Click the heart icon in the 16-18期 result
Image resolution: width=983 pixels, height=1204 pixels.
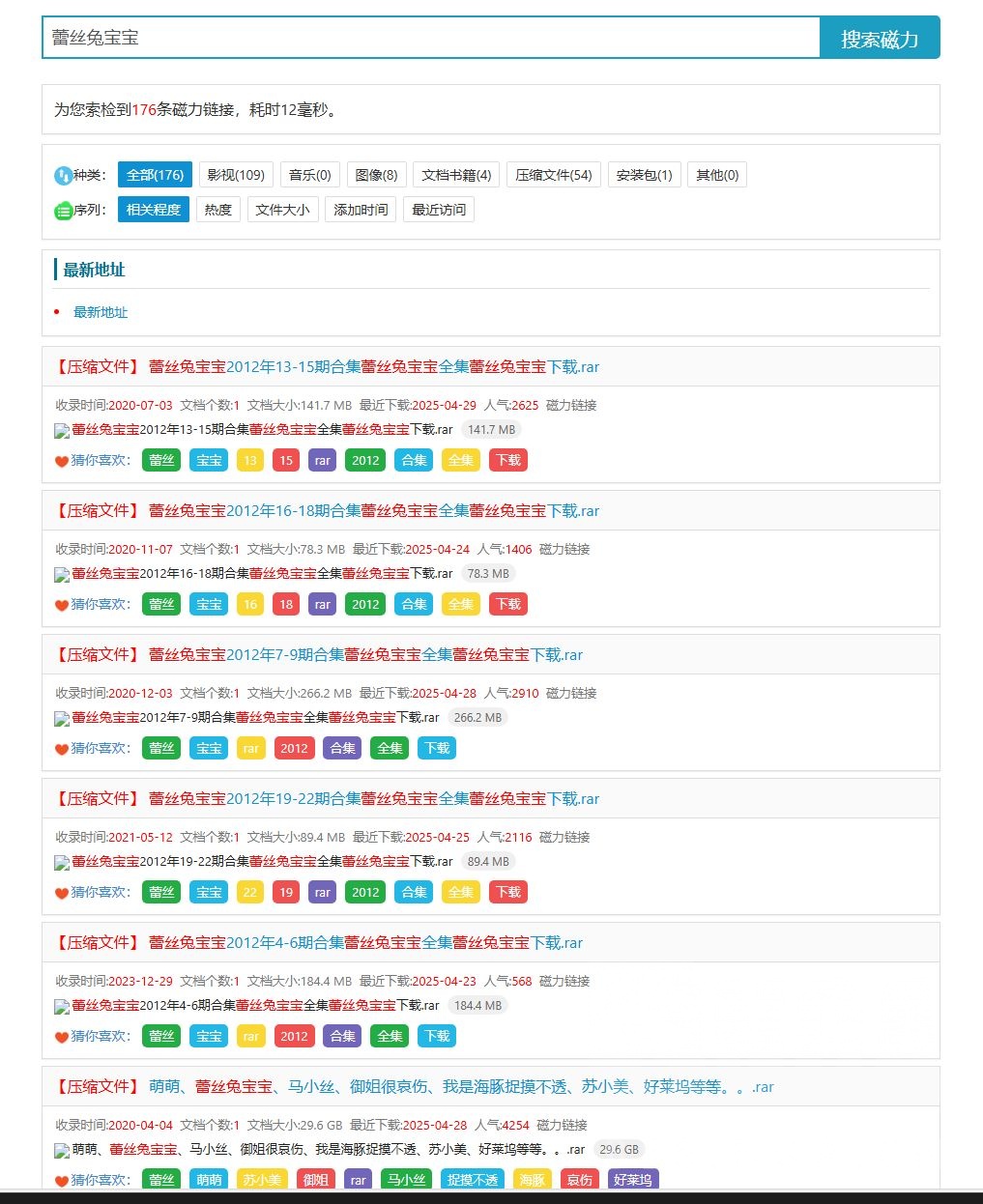tap(62, 605)
